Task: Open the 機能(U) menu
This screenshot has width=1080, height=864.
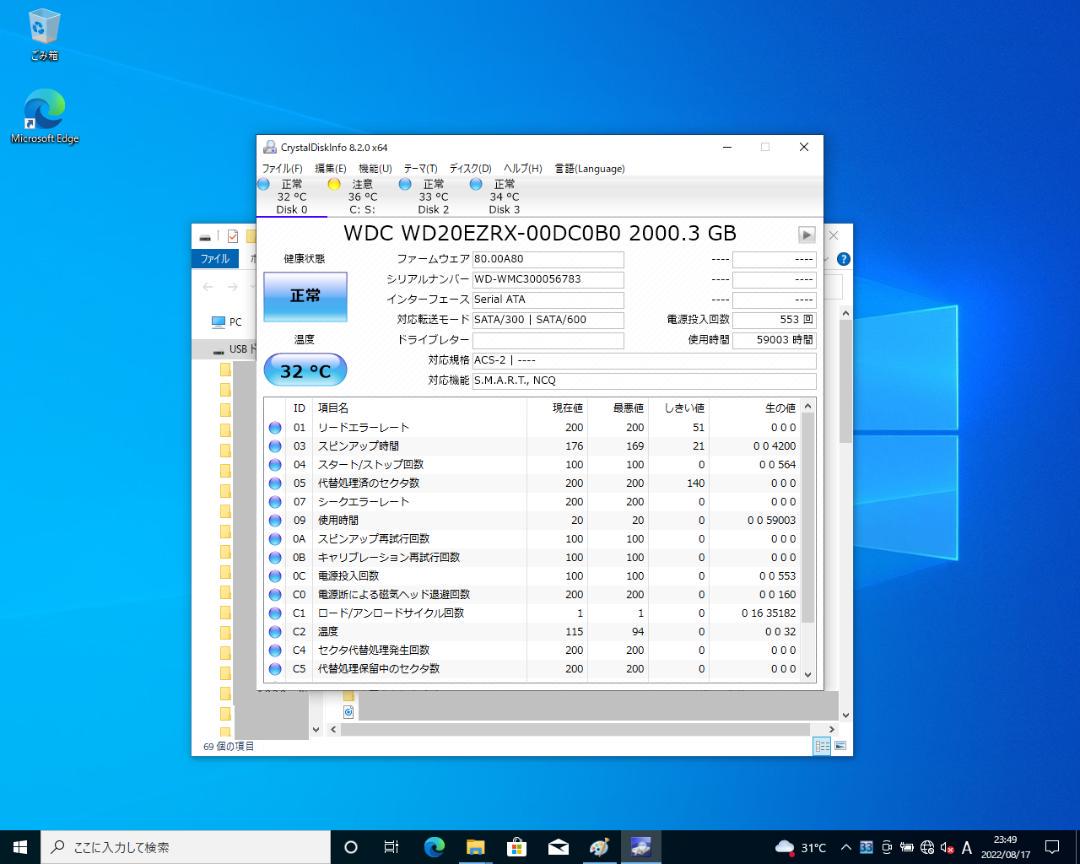Action: pos(375,169)
